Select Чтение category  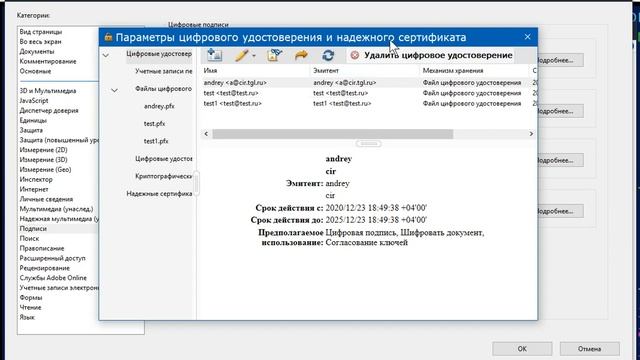pyautogui.click(x=30, y=307)
